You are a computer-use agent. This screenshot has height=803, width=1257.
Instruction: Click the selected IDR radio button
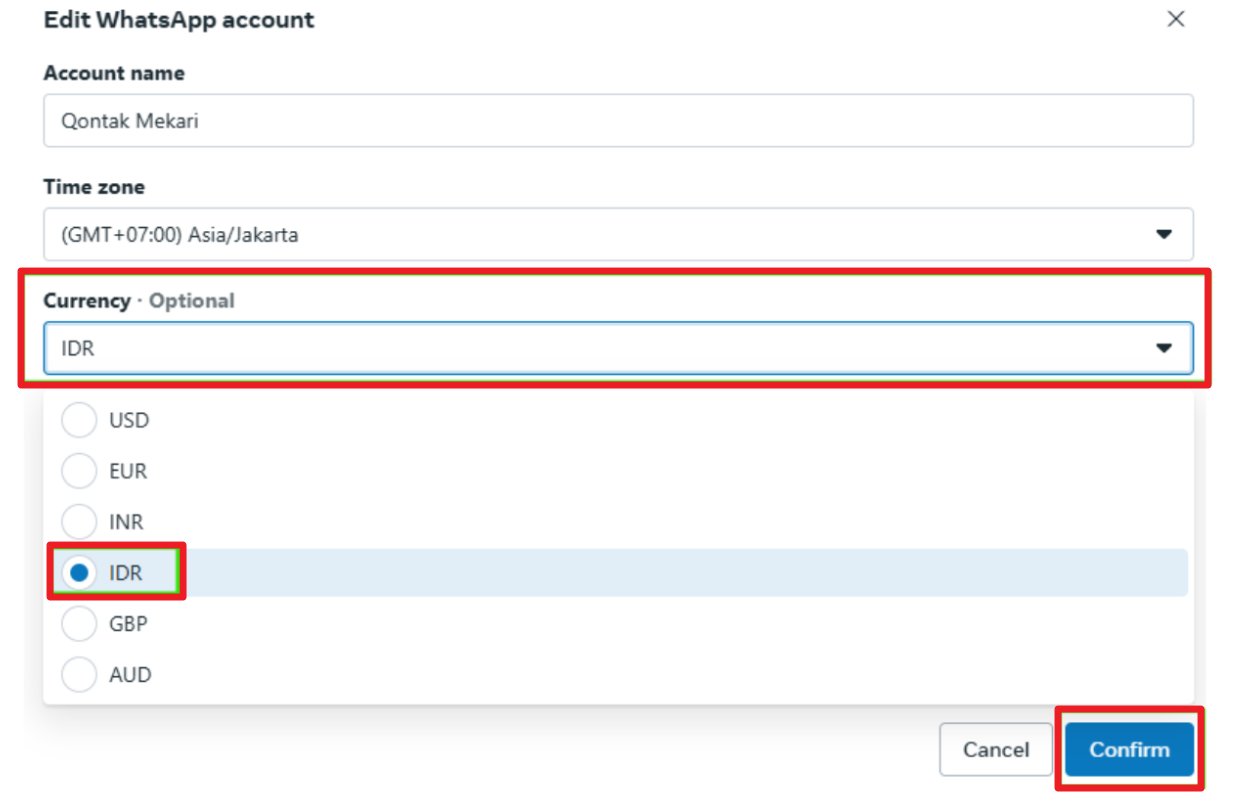(79, 573)
